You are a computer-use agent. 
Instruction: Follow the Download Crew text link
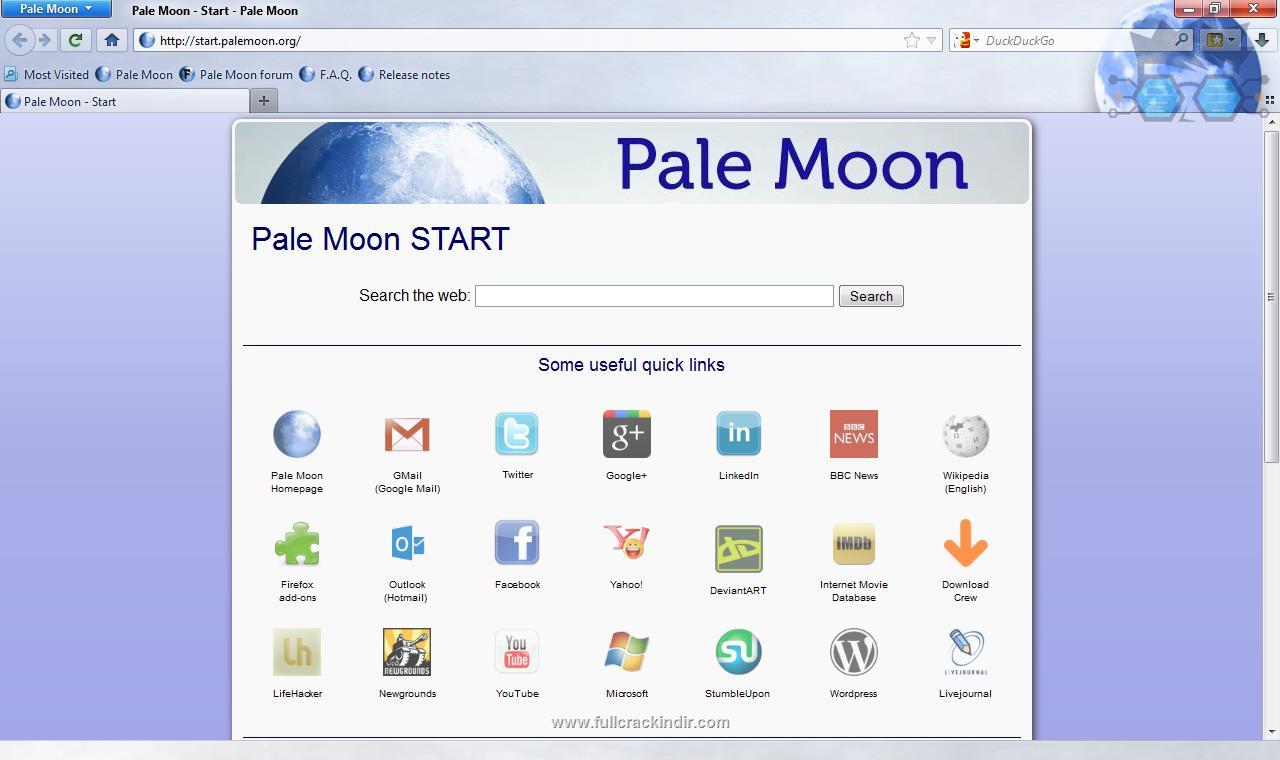(x=965, y=591)
